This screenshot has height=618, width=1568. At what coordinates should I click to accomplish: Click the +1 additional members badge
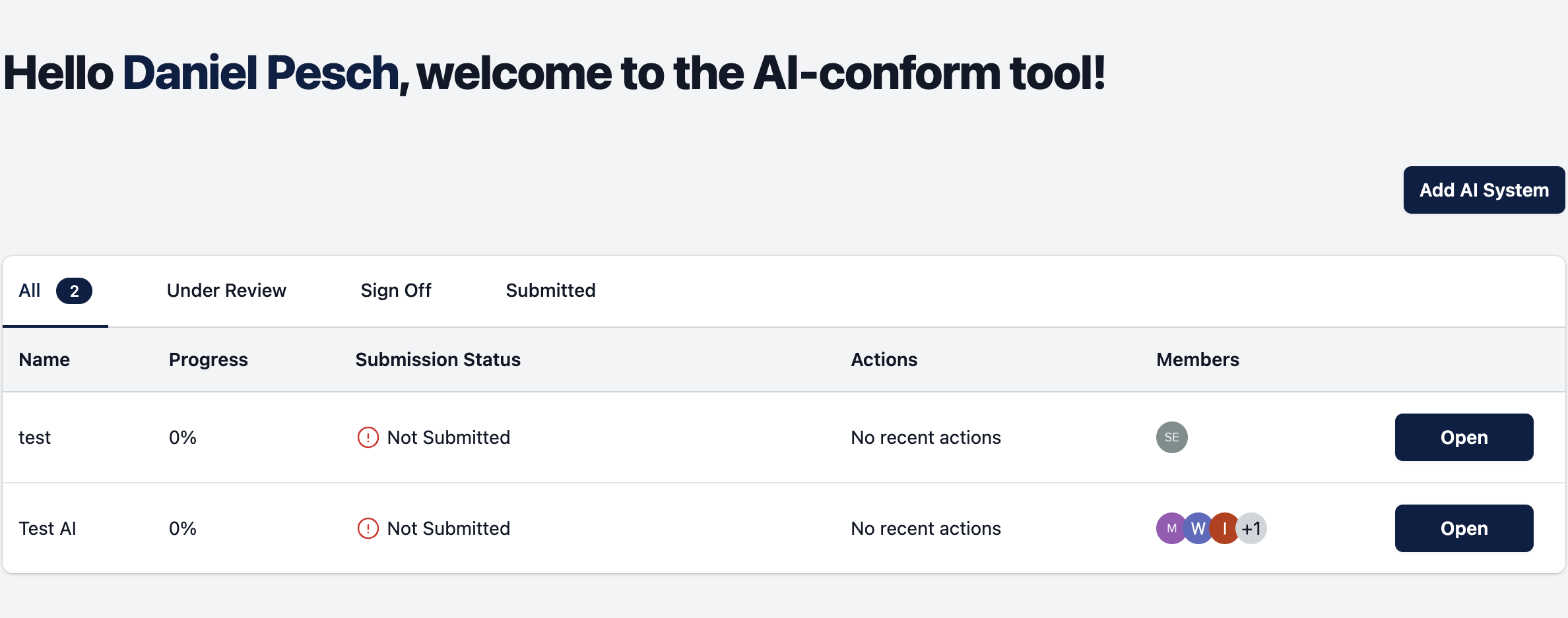1252,528
